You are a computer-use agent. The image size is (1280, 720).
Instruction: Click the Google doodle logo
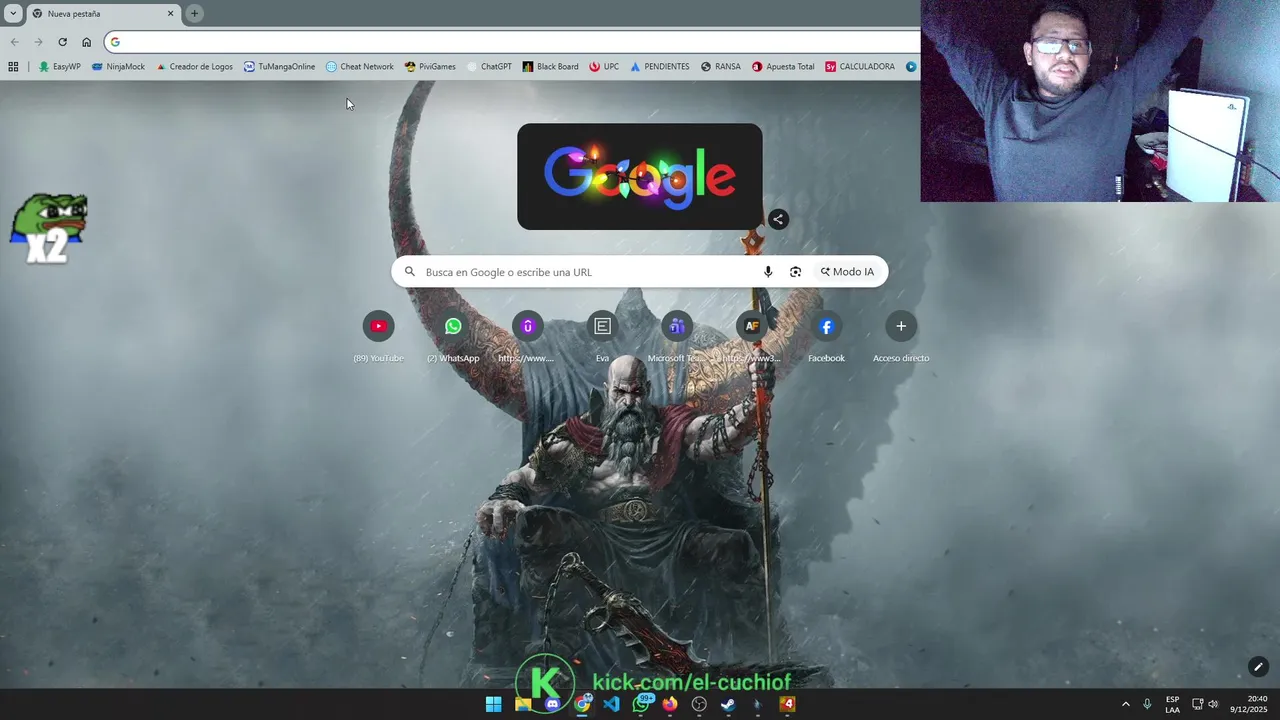[x=640, y=177]
